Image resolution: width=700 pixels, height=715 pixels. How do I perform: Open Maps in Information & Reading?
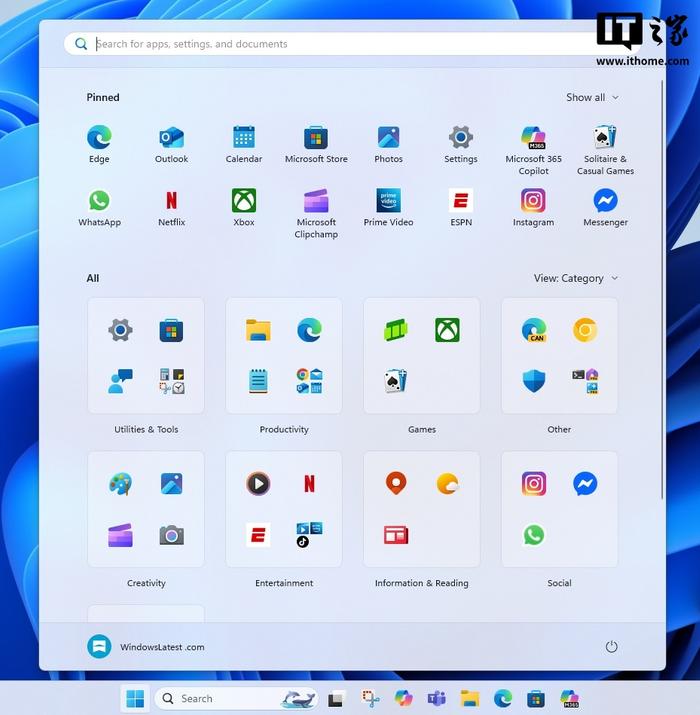point(396,483)
